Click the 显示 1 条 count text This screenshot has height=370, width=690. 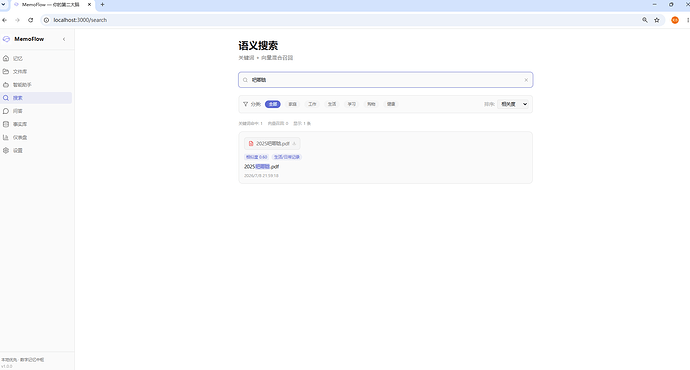click(x=302, y=124)
